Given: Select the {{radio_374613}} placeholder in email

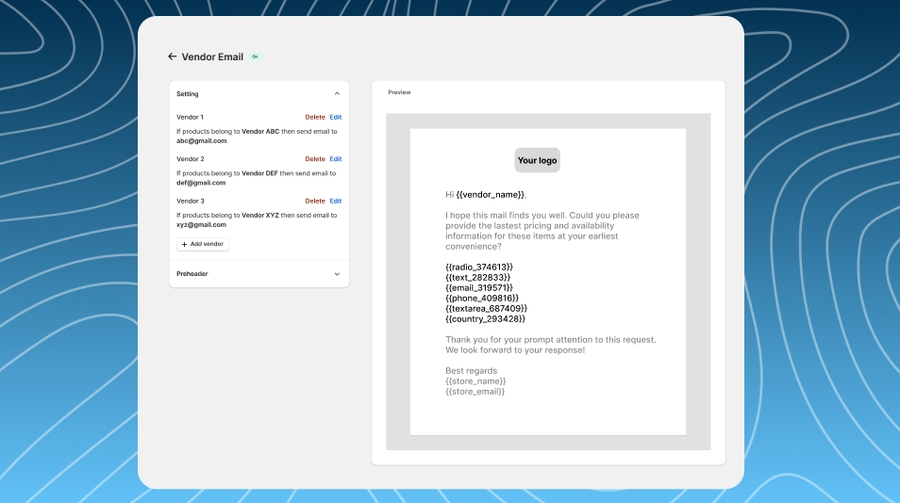Looking at the screenshot, I should (x=479, y=267).
